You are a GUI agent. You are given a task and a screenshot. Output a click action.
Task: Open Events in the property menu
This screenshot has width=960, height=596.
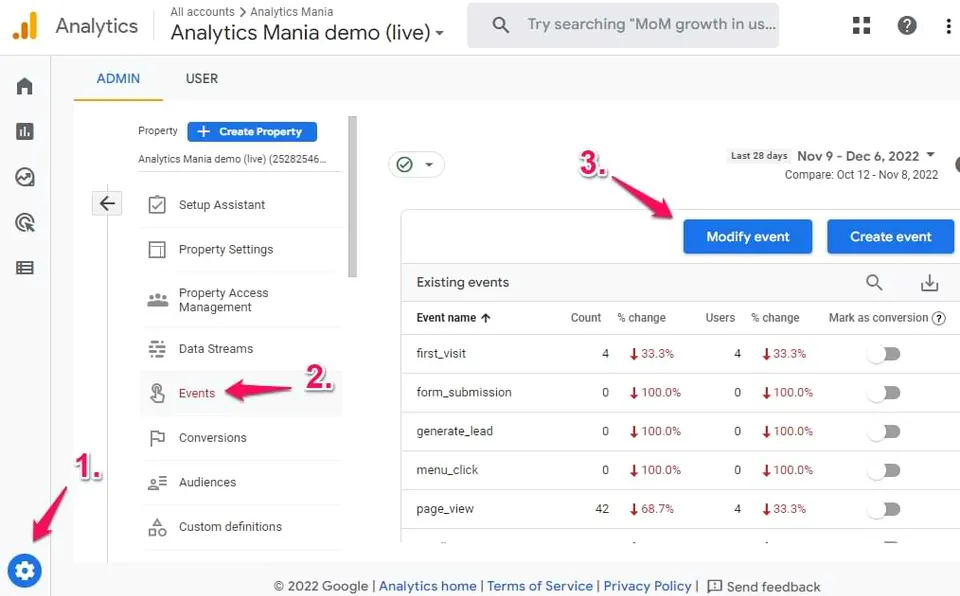tap(241, 393)
